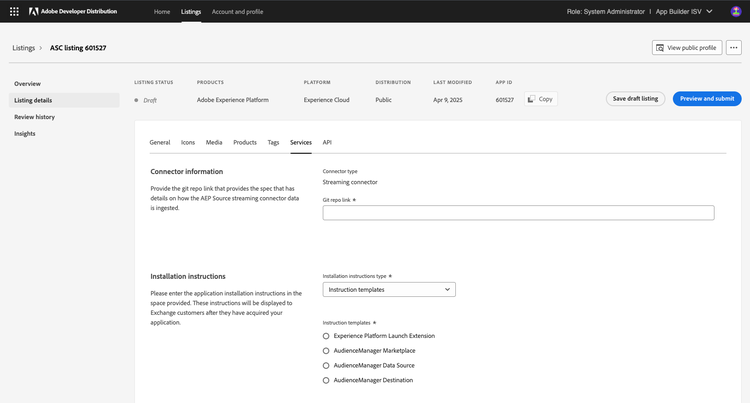The image size is (750, 403).
Task: Switch to the Services tab
Action: pyautogui.click(x=301, y=142)
